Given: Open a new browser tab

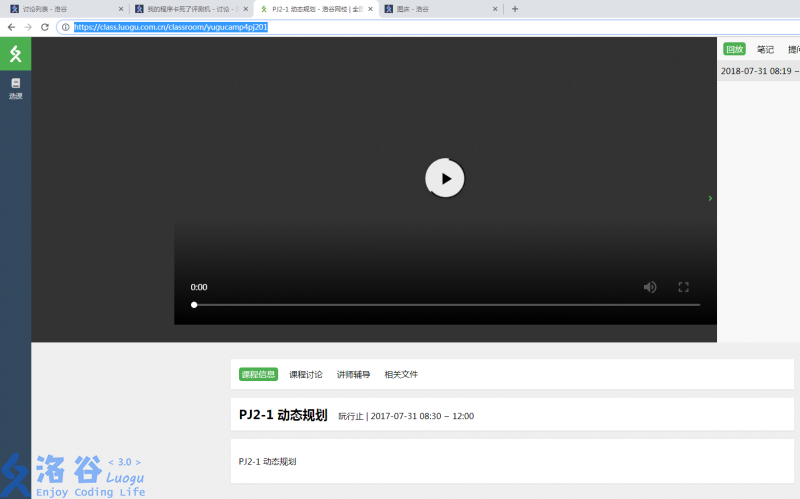Looking at the screenshot, I should [x=515, y=9].
